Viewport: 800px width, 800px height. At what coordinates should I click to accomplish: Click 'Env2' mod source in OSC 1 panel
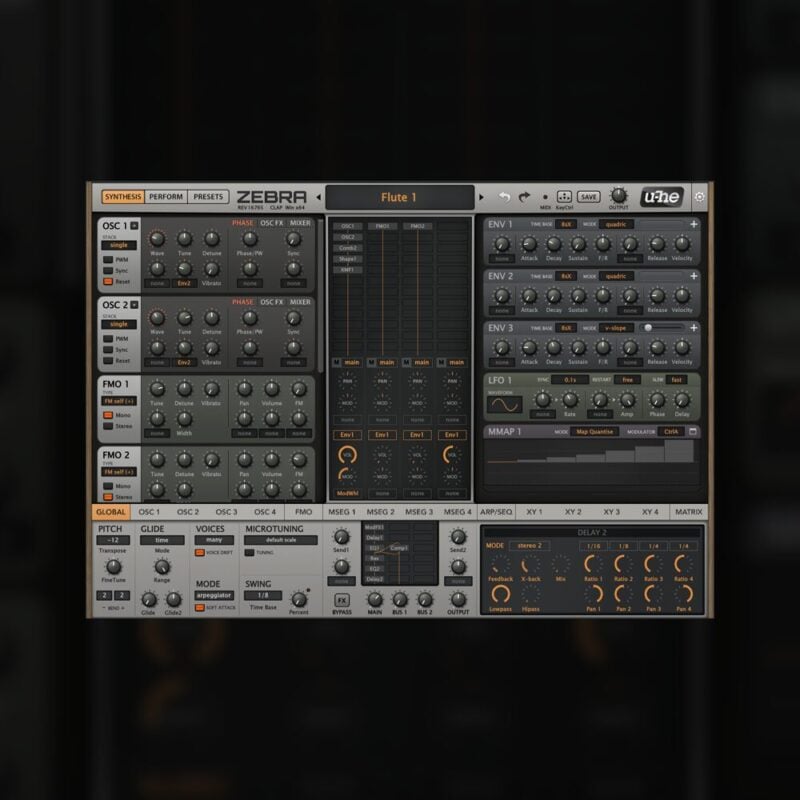click(x=184, y=283)
